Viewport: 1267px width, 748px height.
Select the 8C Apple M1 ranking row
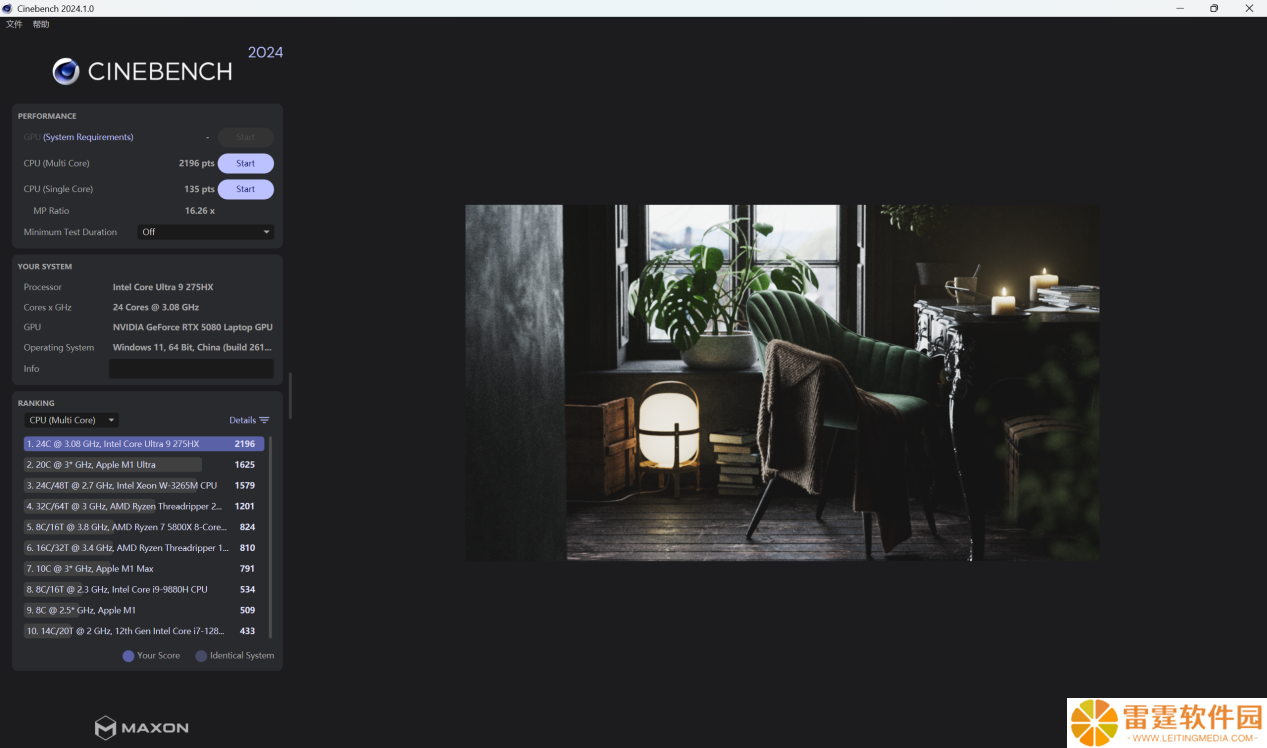[144, 610]
